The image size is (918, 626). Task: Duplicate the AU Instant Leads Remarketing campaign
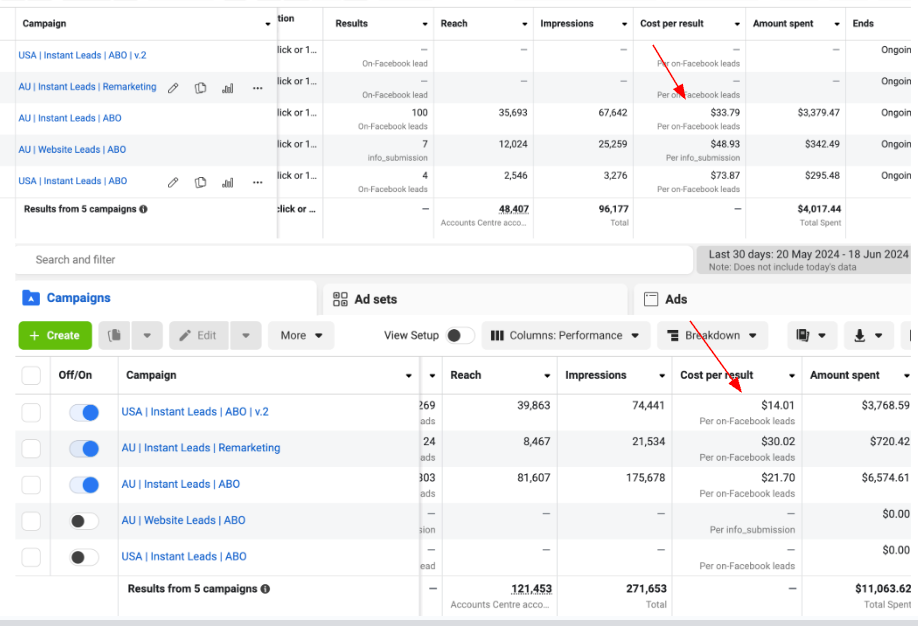pyautogui.click(x=201, y=88)
